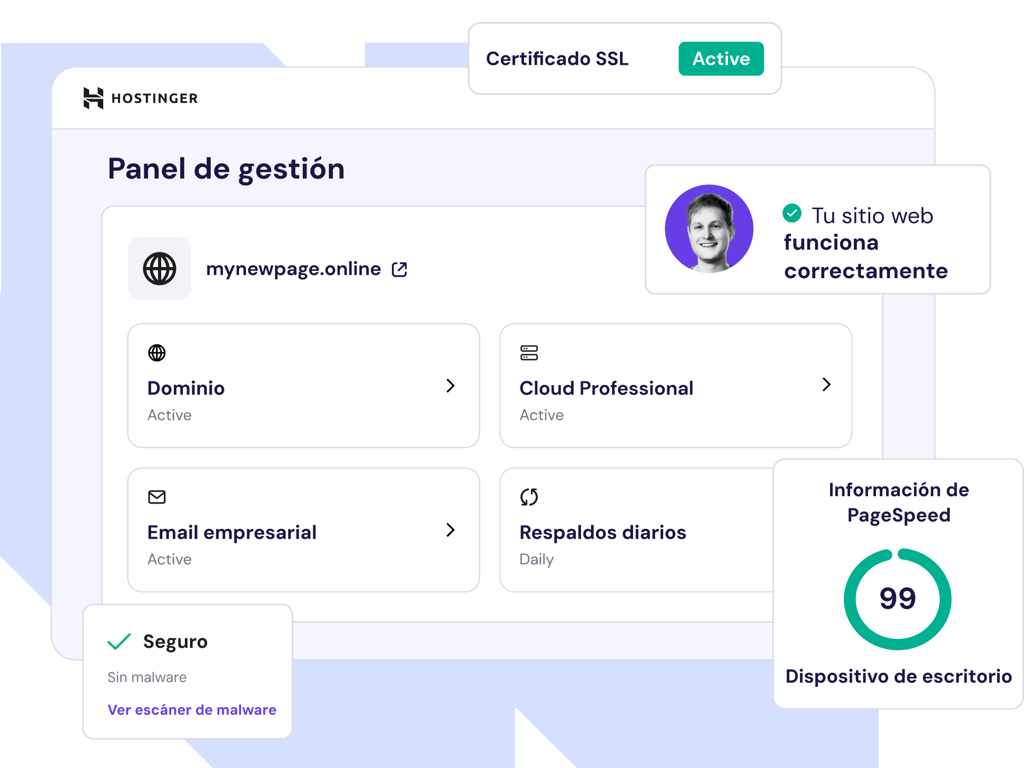Click the Panel de gestión heading
The width and height of the screenshot is (1024, 768).
(226, 169)
